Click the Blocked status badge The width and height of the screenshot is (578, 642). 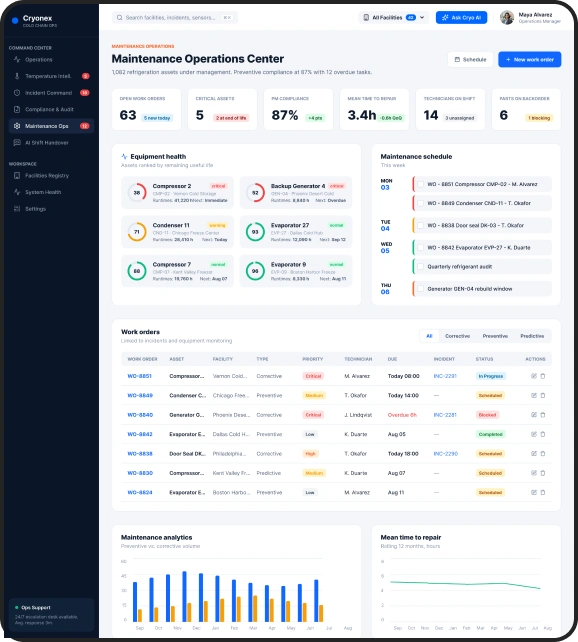pyautogui.click(x=487, y=415)
